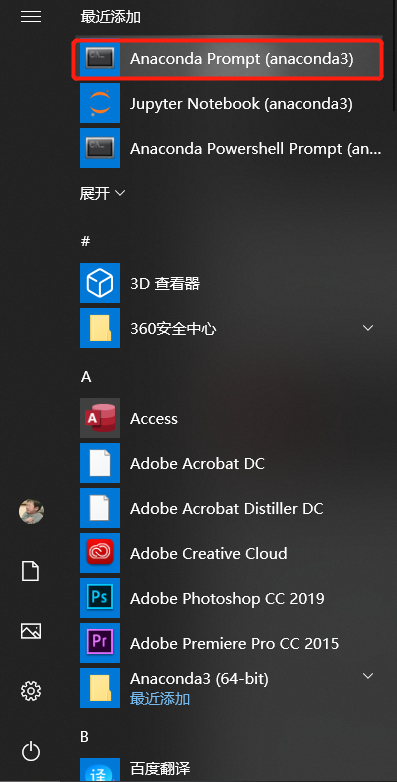
Task: Click the 3D Viewer cube icon
Action: pos(100,283)
